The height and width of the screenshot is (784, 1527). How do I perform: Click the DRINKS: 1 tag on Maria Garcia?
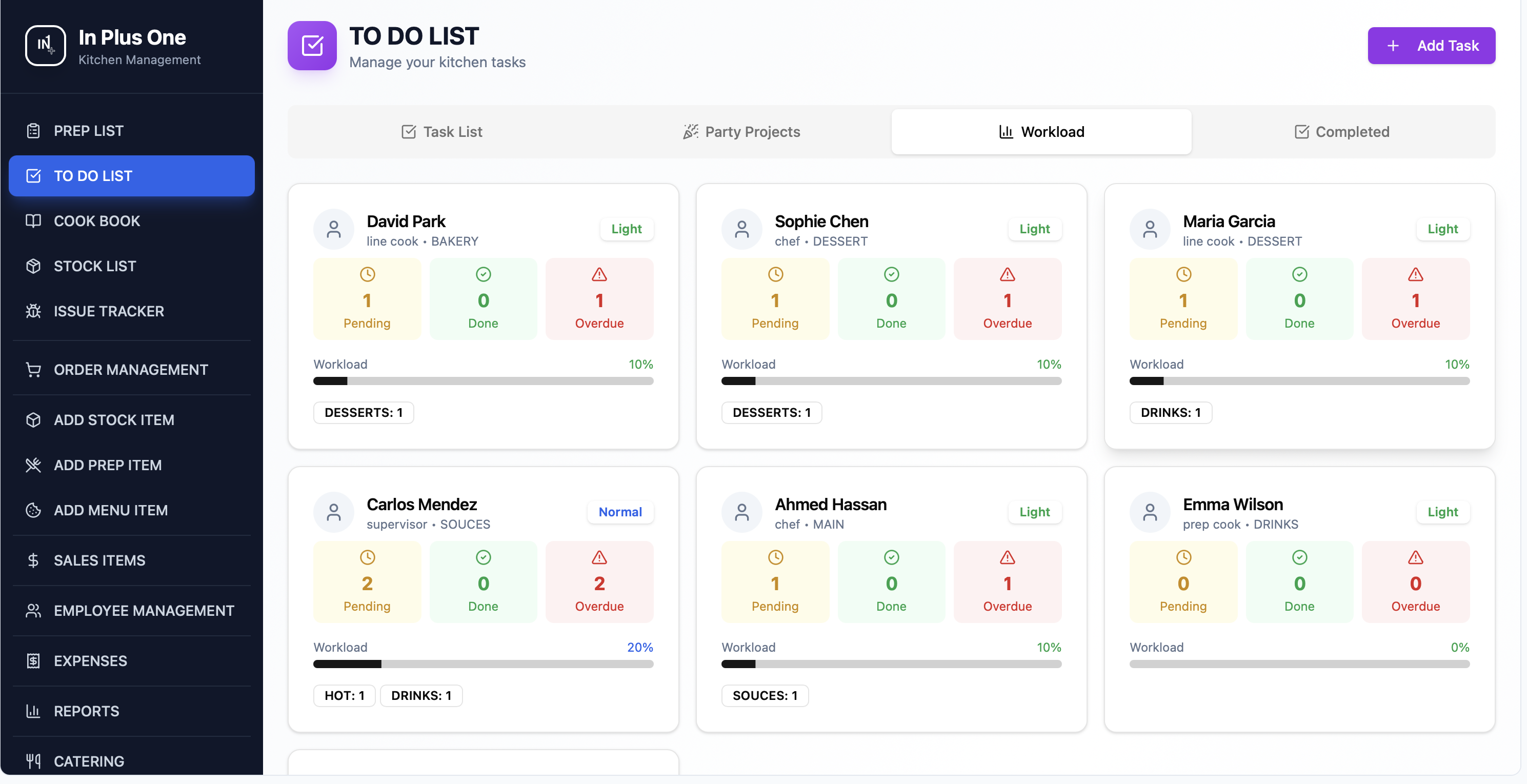coord(1170,412)
